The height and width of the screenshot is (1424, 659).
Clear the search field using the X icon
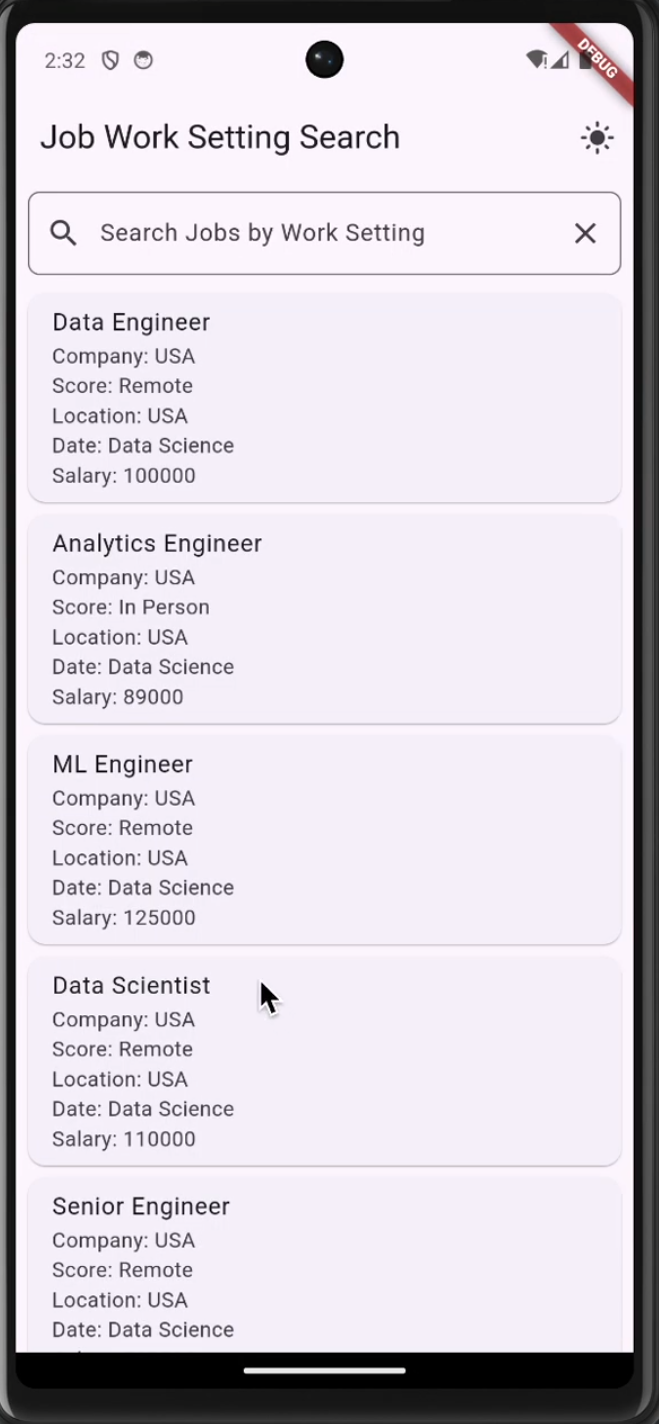pos(585,232)
